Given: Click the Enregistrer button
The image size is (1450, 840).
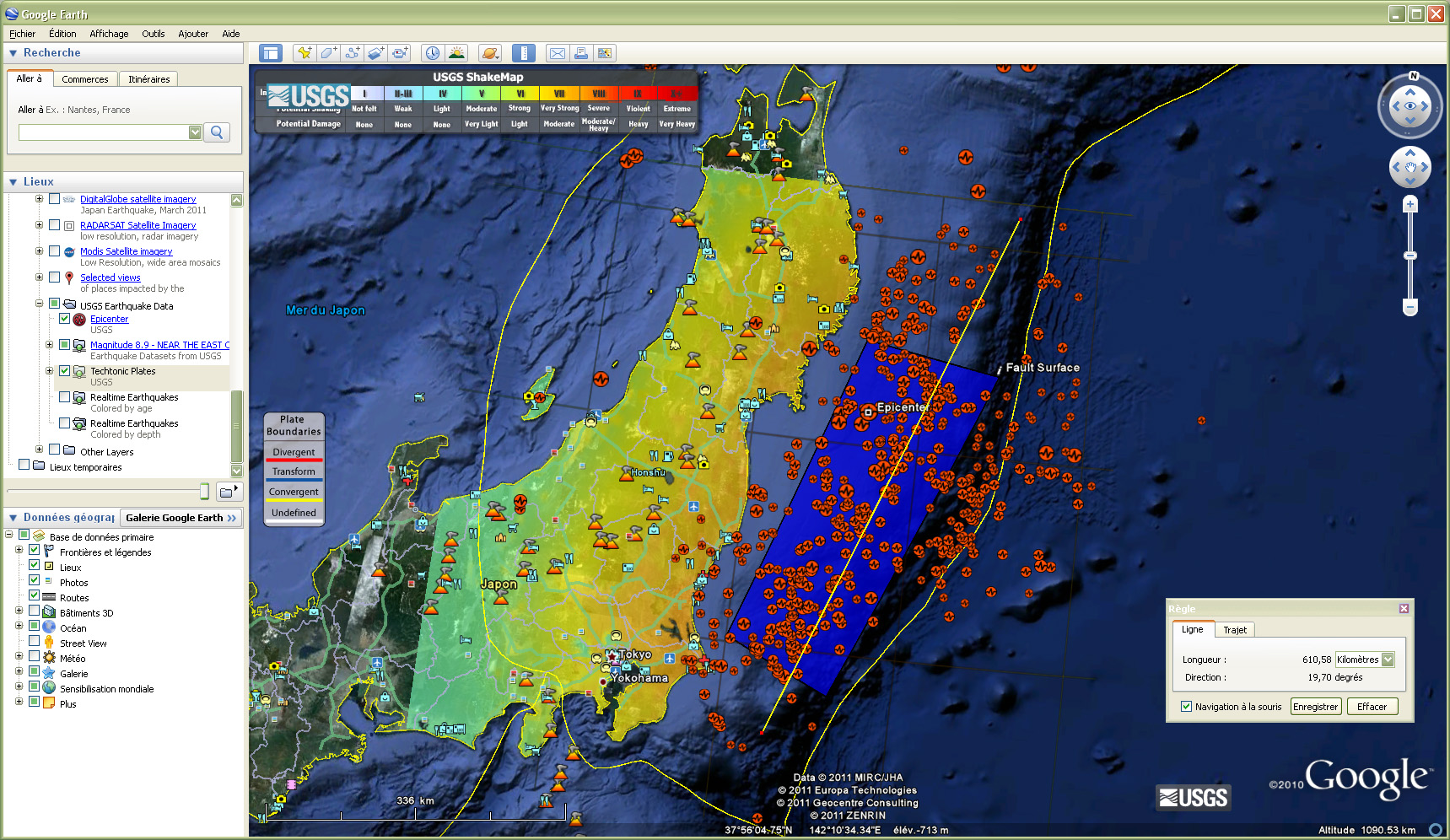Looking at the screenshot, I should 1315,707.
